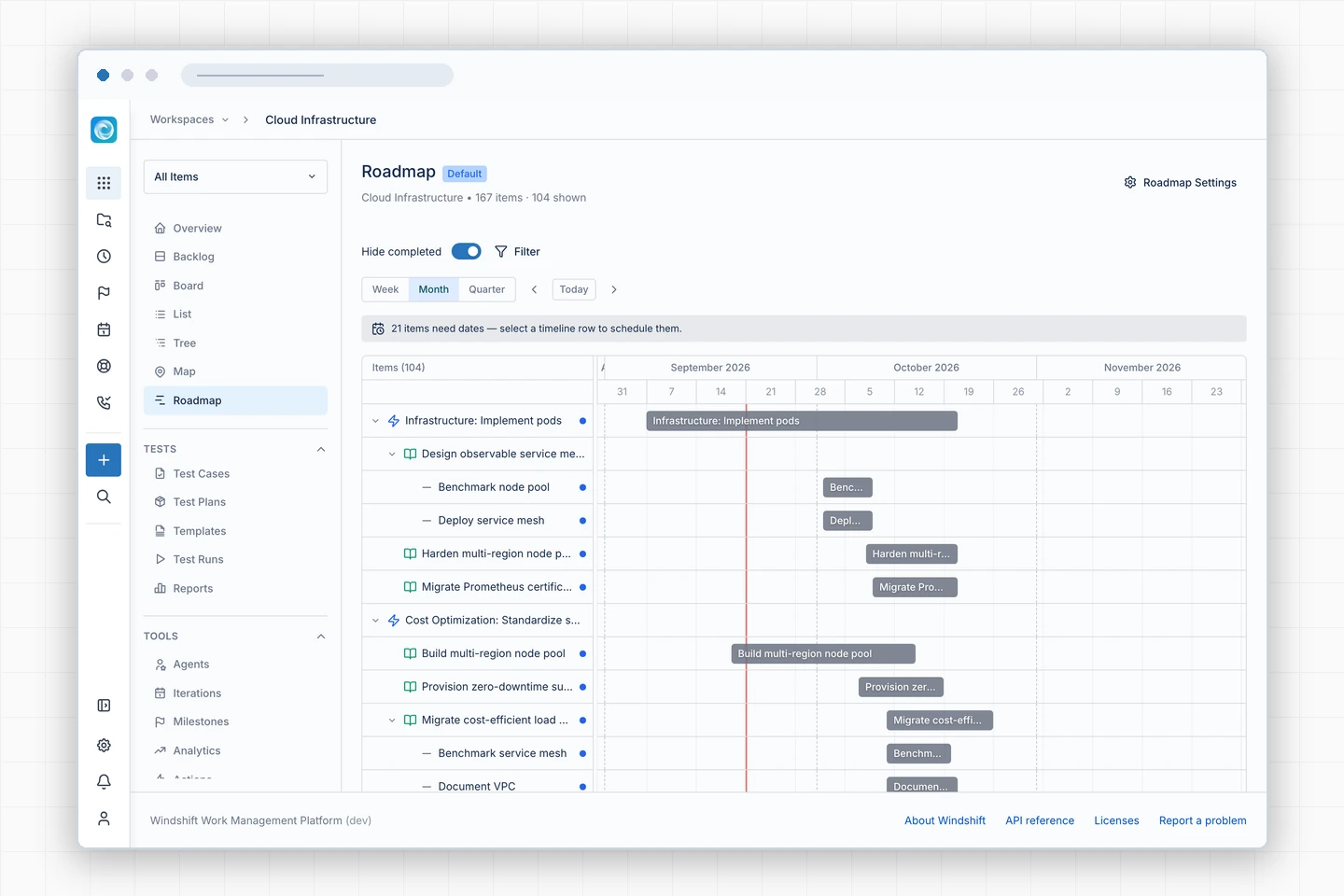Screen dimensions: 1344x896
Task: Open About Windshift link
Action: point(945,821)
